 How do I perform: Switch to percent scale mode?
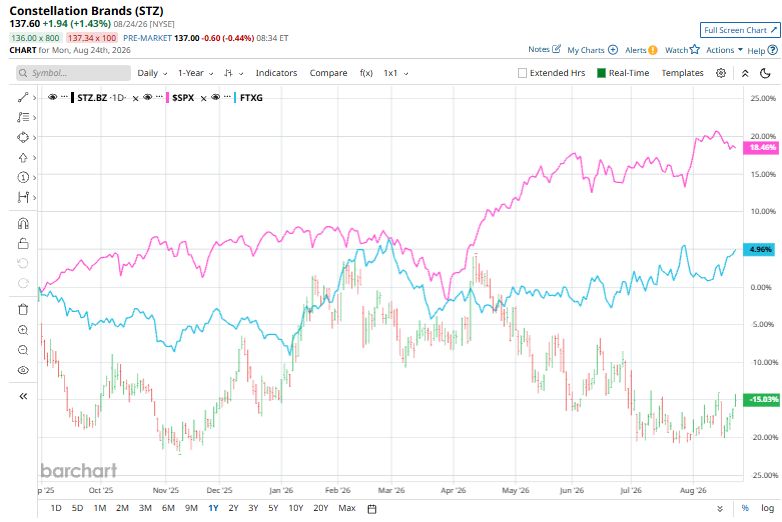(x=745, y=508)
